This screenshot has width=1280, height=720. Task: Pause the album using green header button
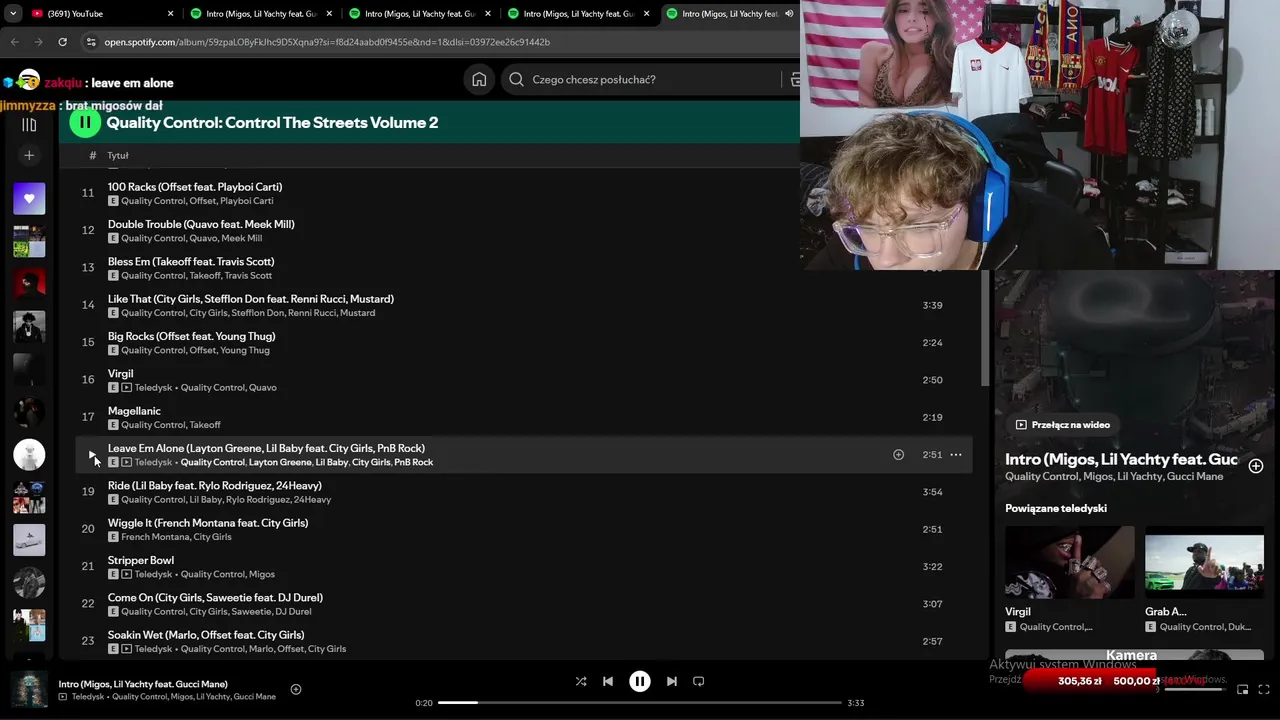pyautogui.click(x=85, y=122)
